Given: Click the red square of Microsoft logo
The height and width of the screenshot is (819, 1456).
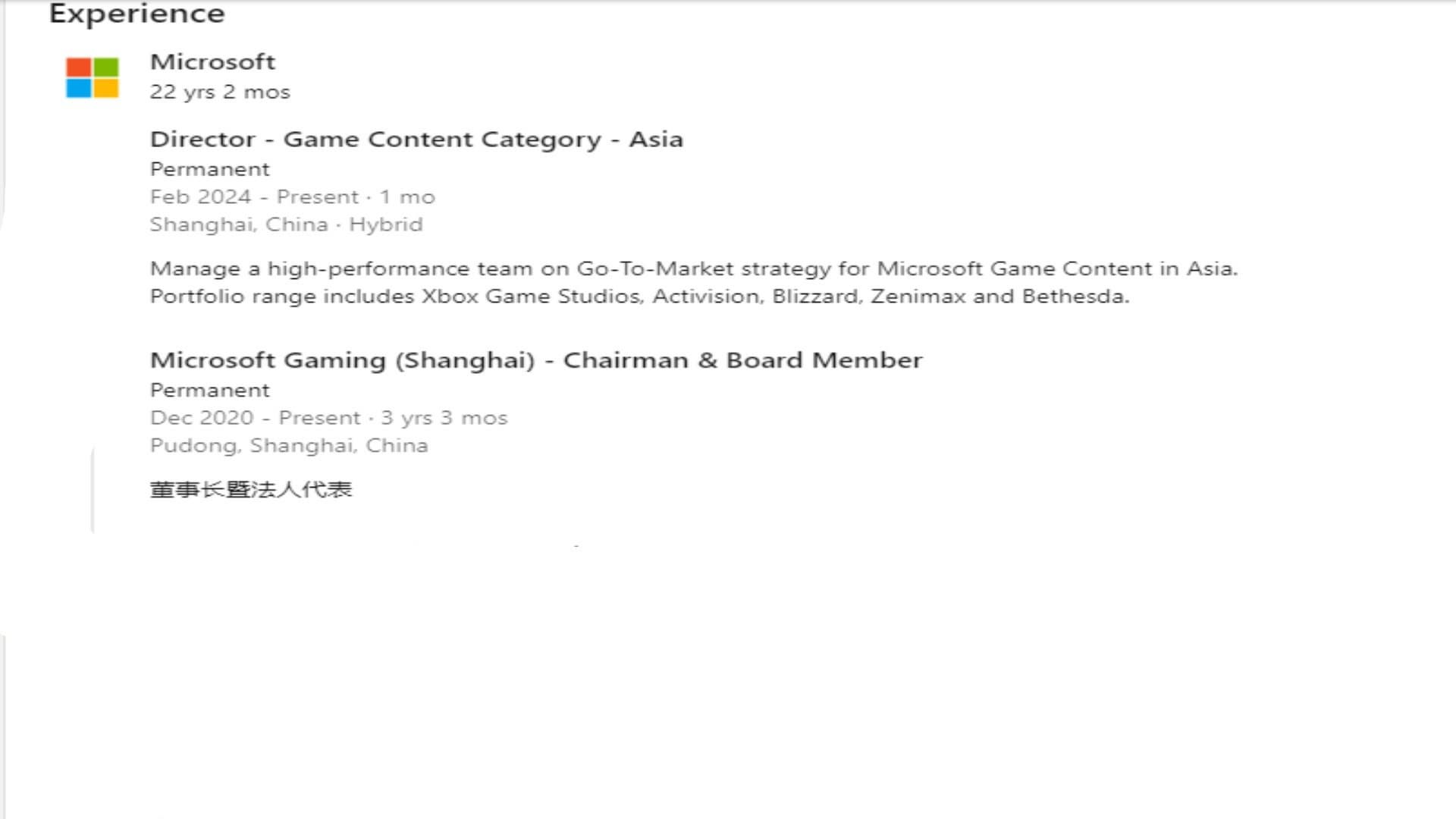Looking at the screenshot, I should [x=79, y=67].
